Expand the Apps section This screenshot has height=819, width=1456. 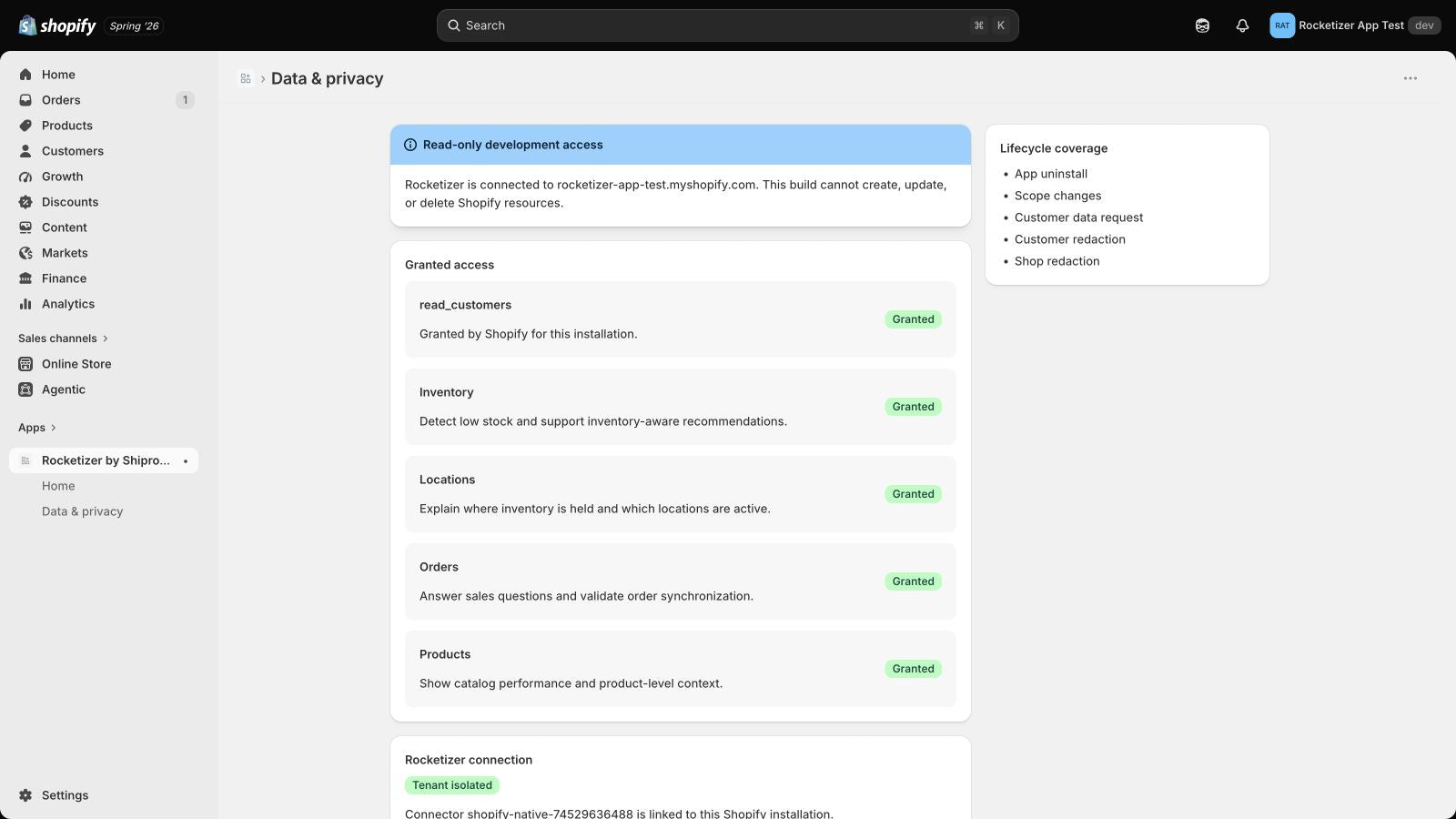tap(37, 428)
